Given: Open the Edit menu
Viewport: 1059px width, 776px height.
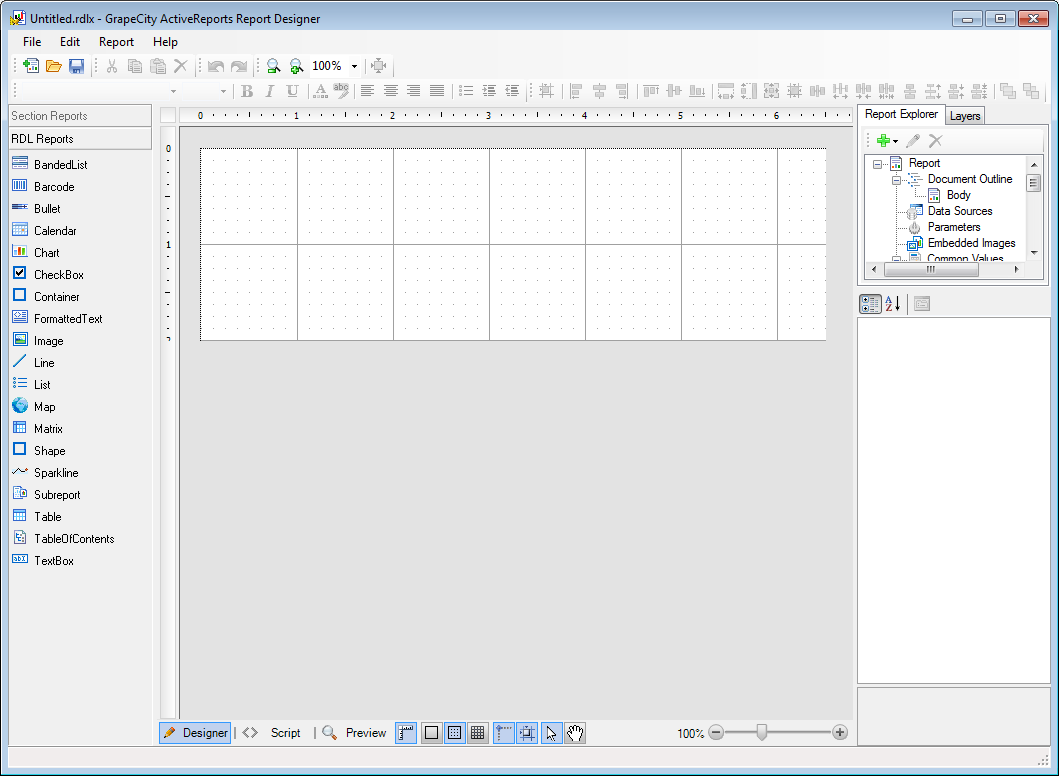Looking at the screenshot, I should point(70,42).
